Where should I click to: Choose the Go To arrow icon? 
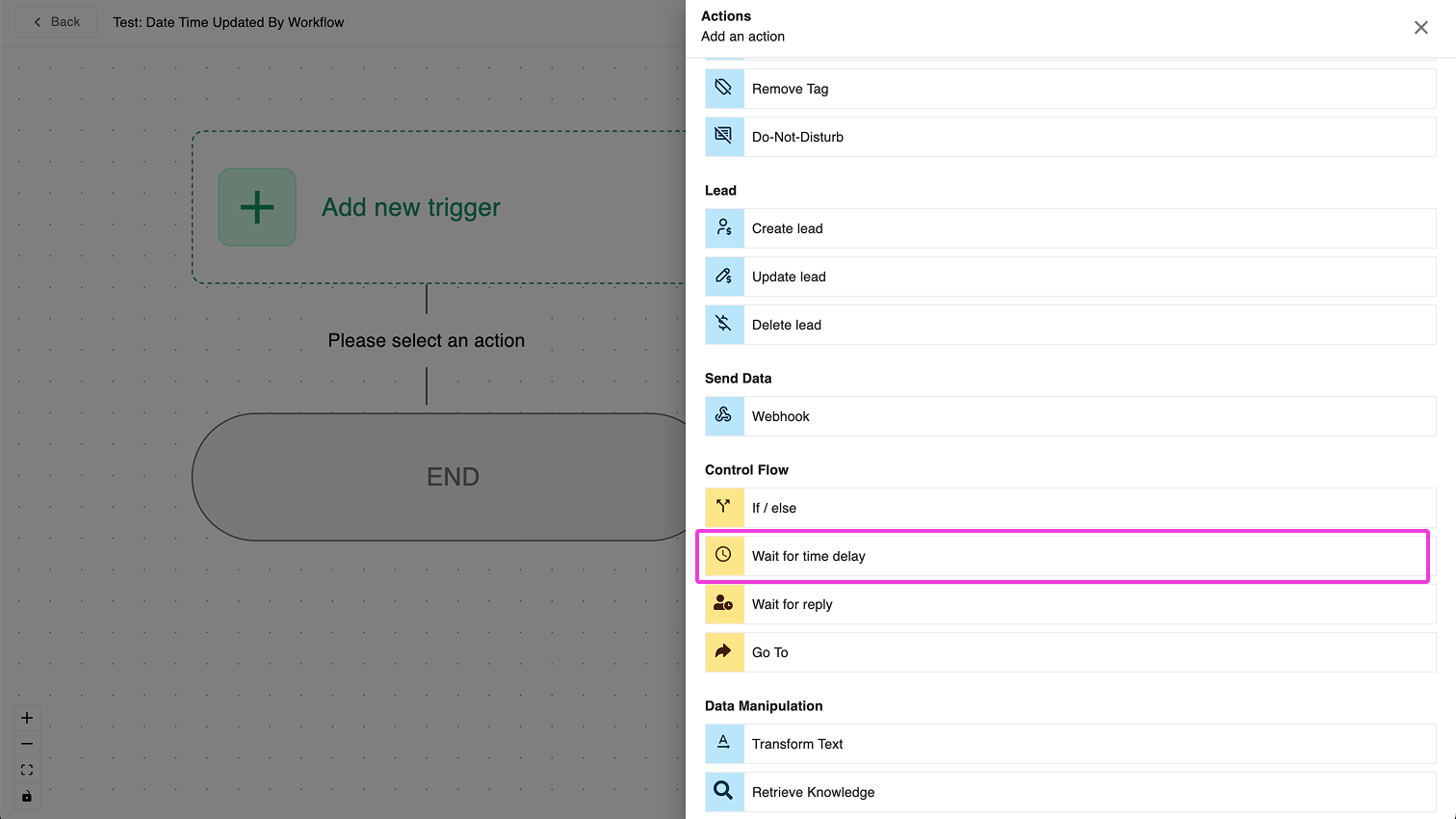(724, 652)
